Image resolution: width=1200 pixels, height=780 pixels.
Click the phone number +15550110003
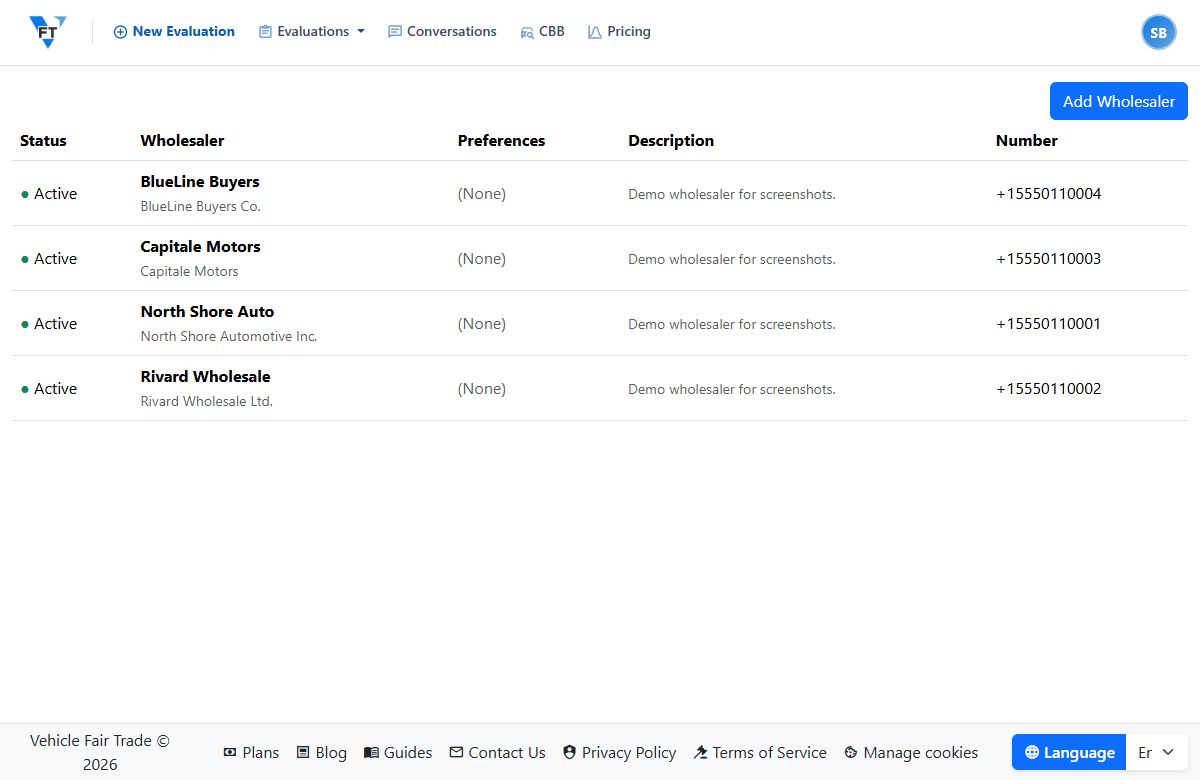click(1048, 259)
